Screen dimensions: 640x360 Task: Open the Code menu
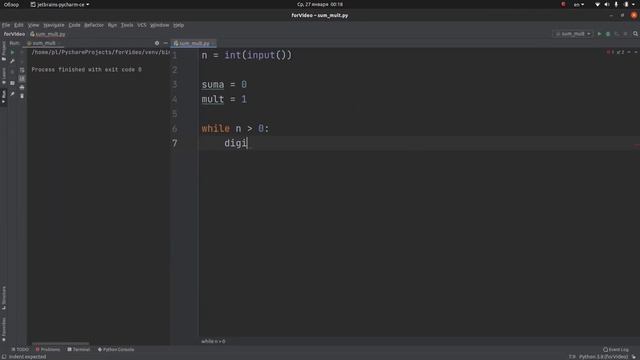[x=74, y=25]
